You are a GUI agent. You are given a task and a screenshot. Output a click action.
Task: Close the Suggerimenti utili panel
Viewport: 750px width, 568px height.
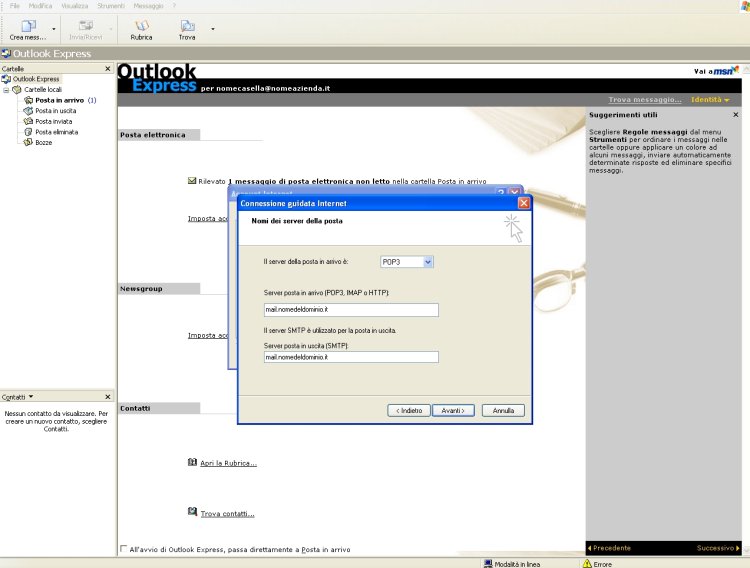pyautogui.click(x=736, y=115)
